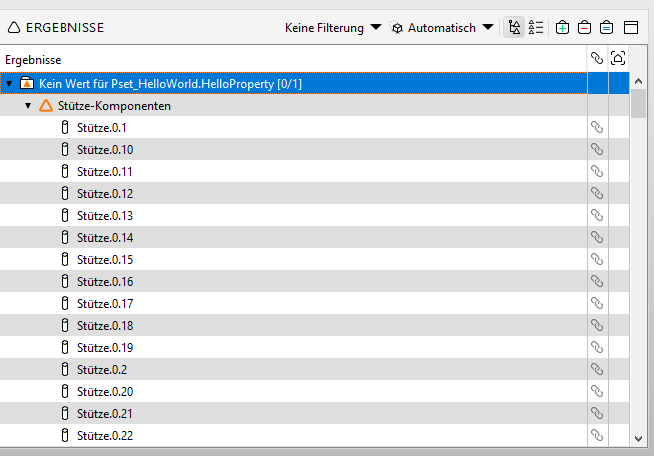
Task: Select Stütze.0.13 in the results list
Action: coord(314,216)
